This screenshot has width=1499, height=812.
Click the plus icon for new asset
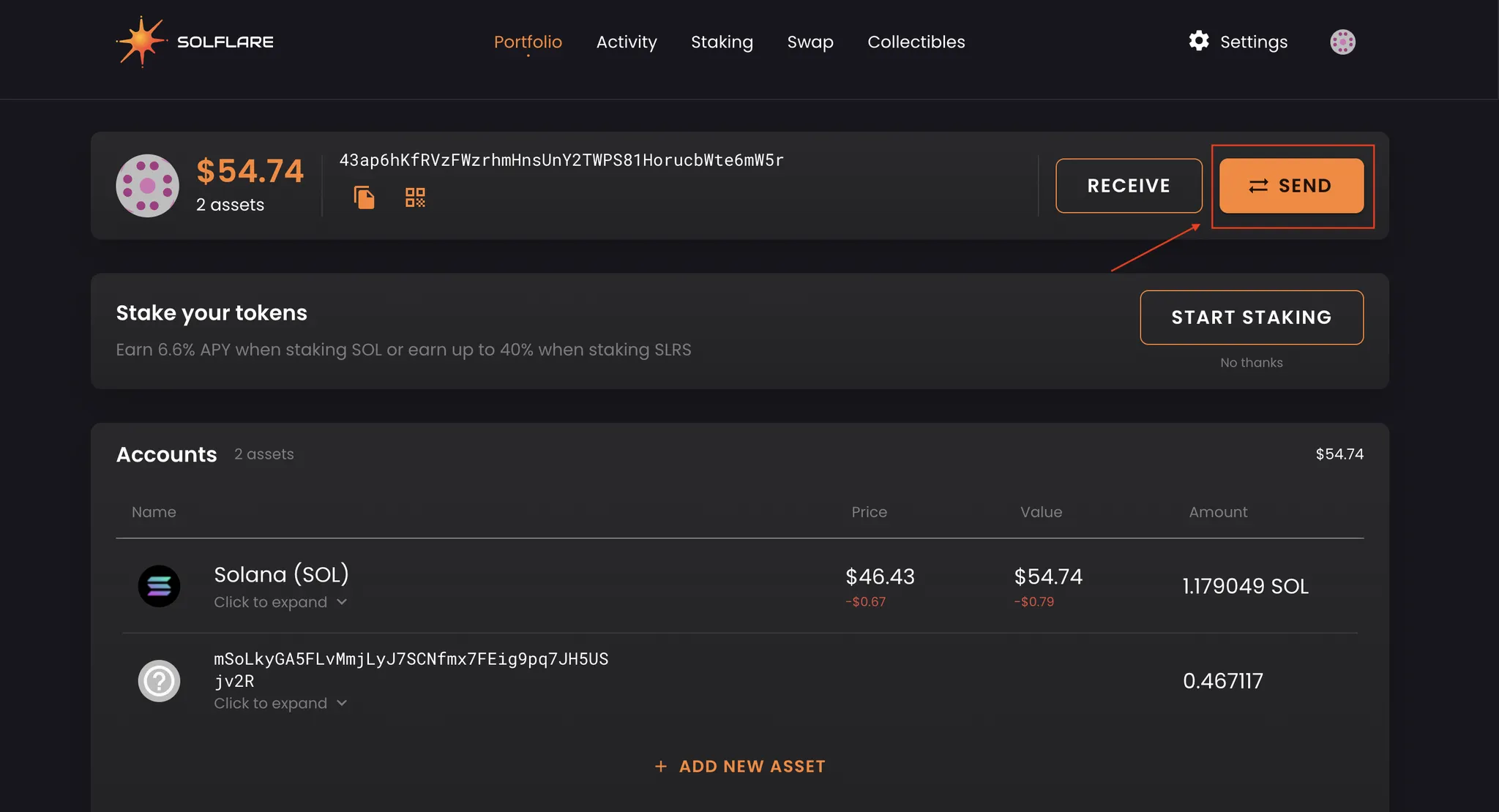coord(661,766)
